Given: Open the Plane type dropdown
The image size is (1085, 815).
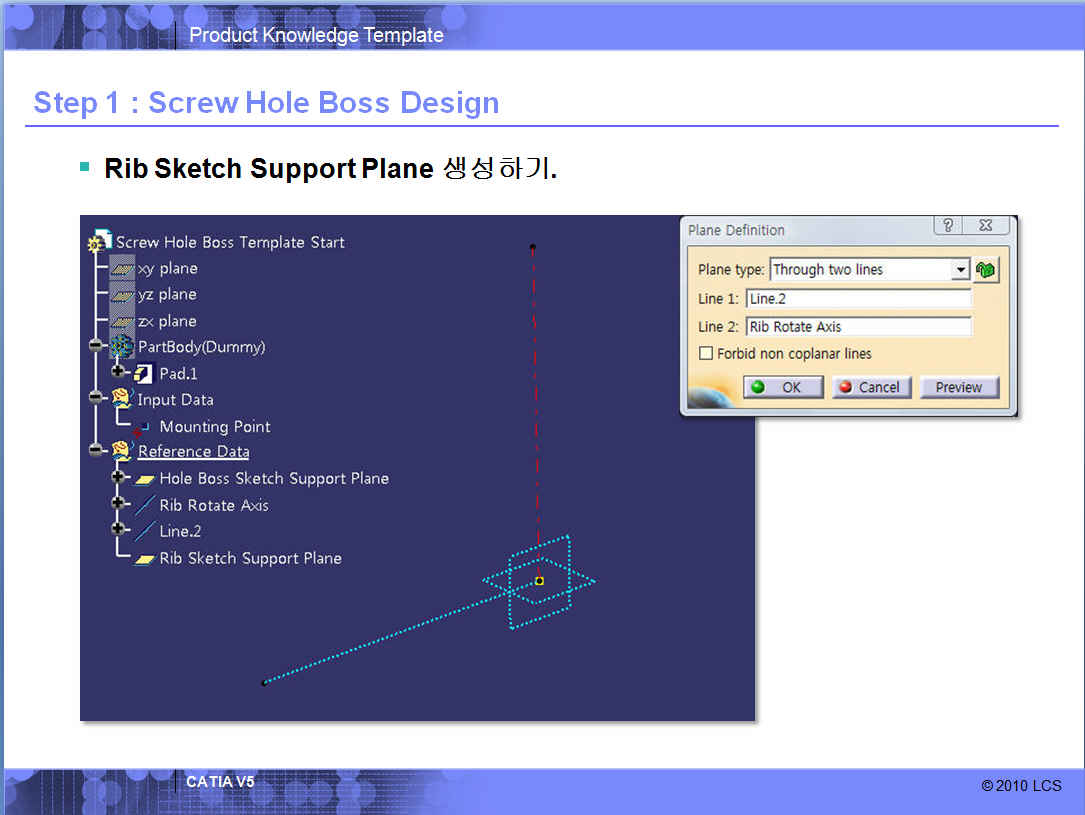Looking at the screenshot, I should [960, 270].
